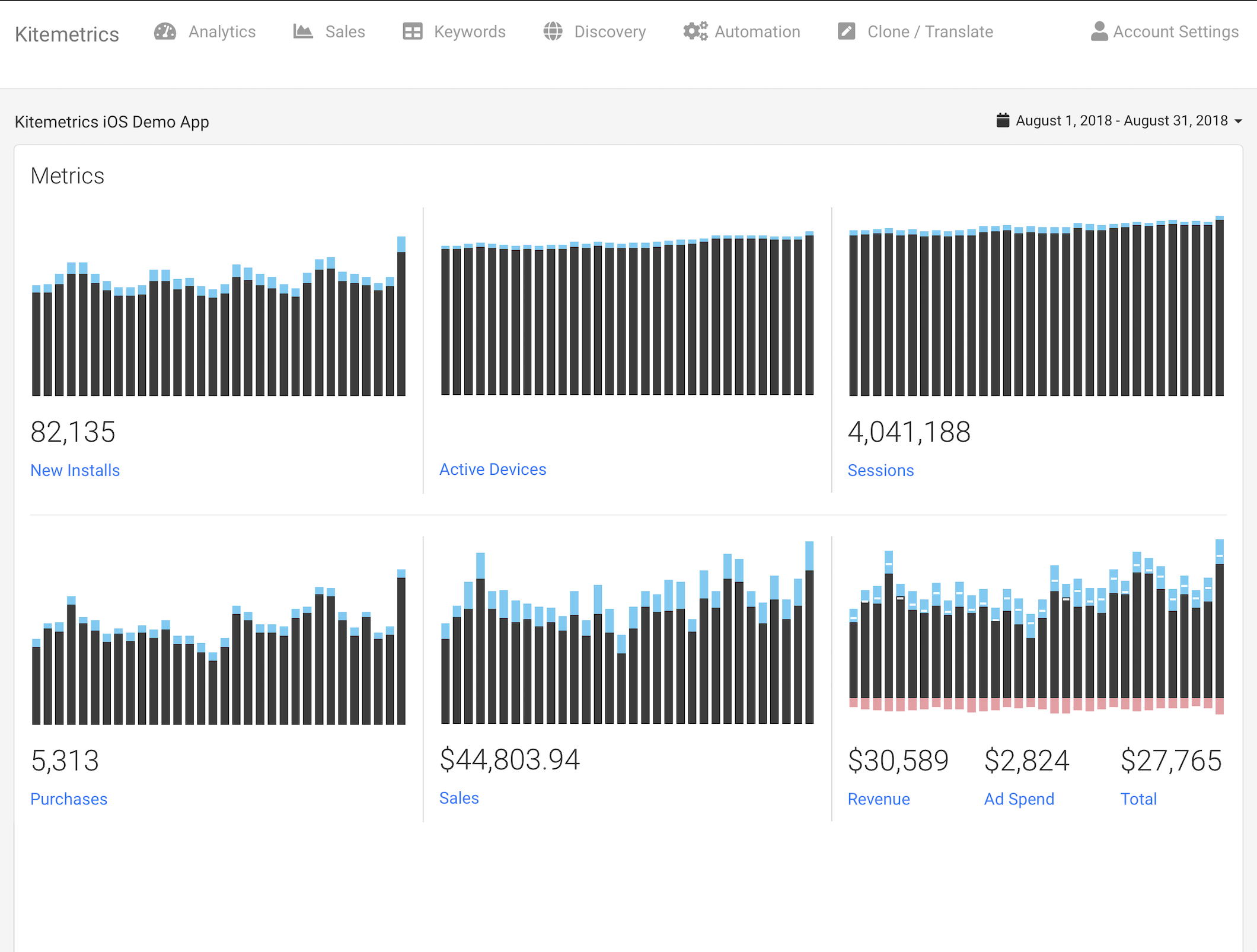Viewport: 1257px width, 952px height.
Task: Open the New Installs report
Action: (x=75, y=470)
